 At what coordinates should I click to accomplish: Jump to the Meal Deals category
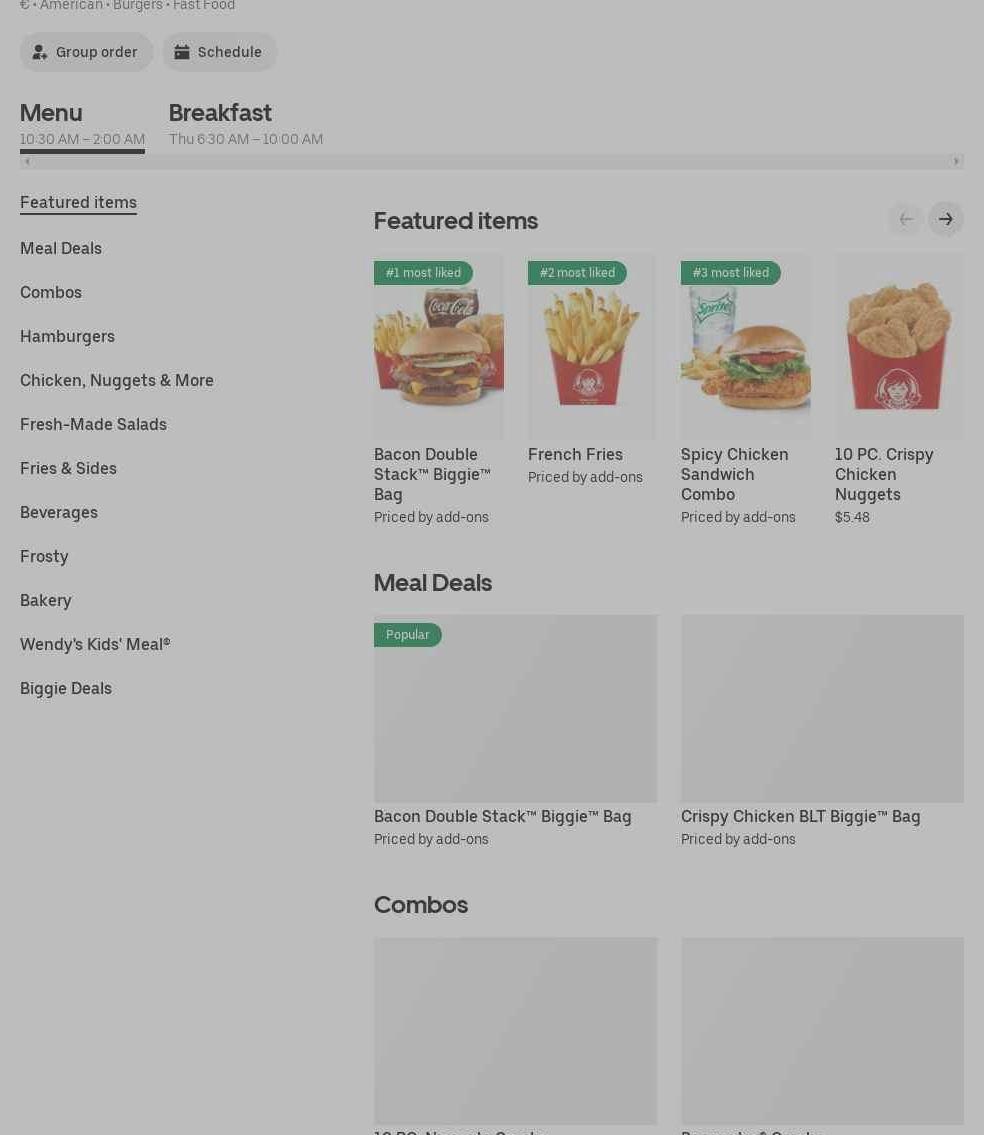click(x=61, y=248)
